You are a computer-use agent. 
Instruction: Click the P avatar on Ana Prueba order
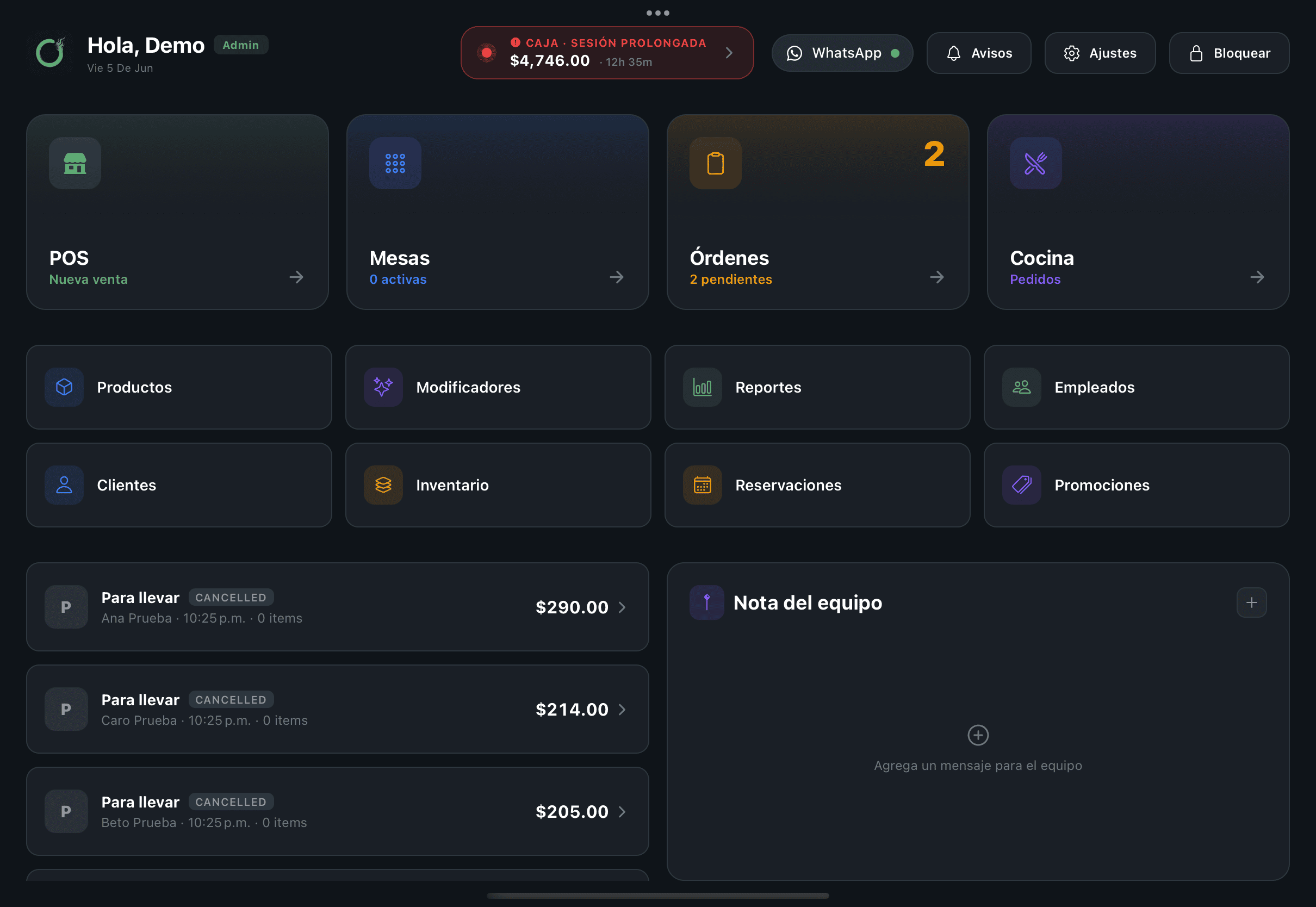coord(66,607)
